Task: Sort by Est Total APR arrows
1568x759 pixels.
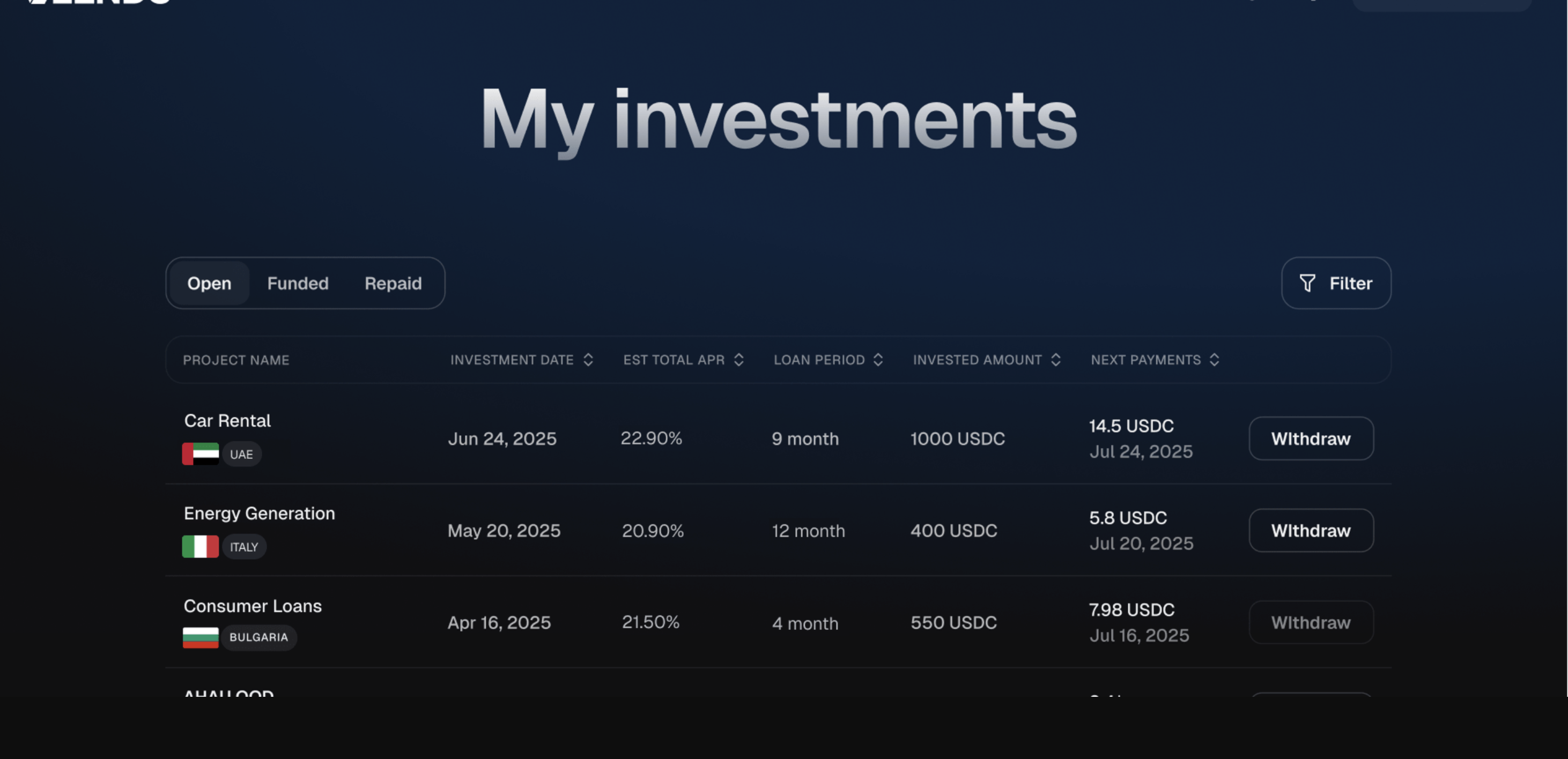Action: point(738,360)
